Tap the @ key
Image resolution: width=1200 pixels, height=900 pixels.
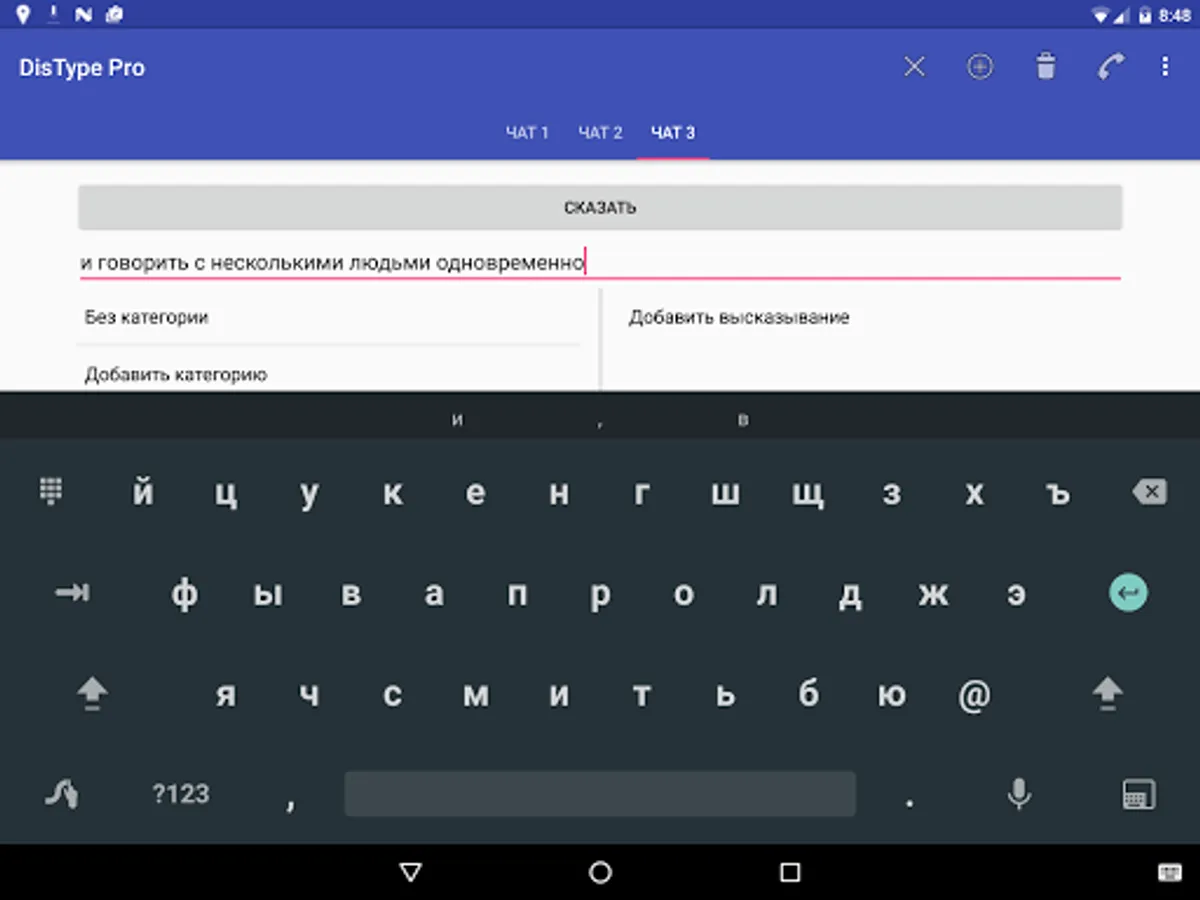point(975,694)
